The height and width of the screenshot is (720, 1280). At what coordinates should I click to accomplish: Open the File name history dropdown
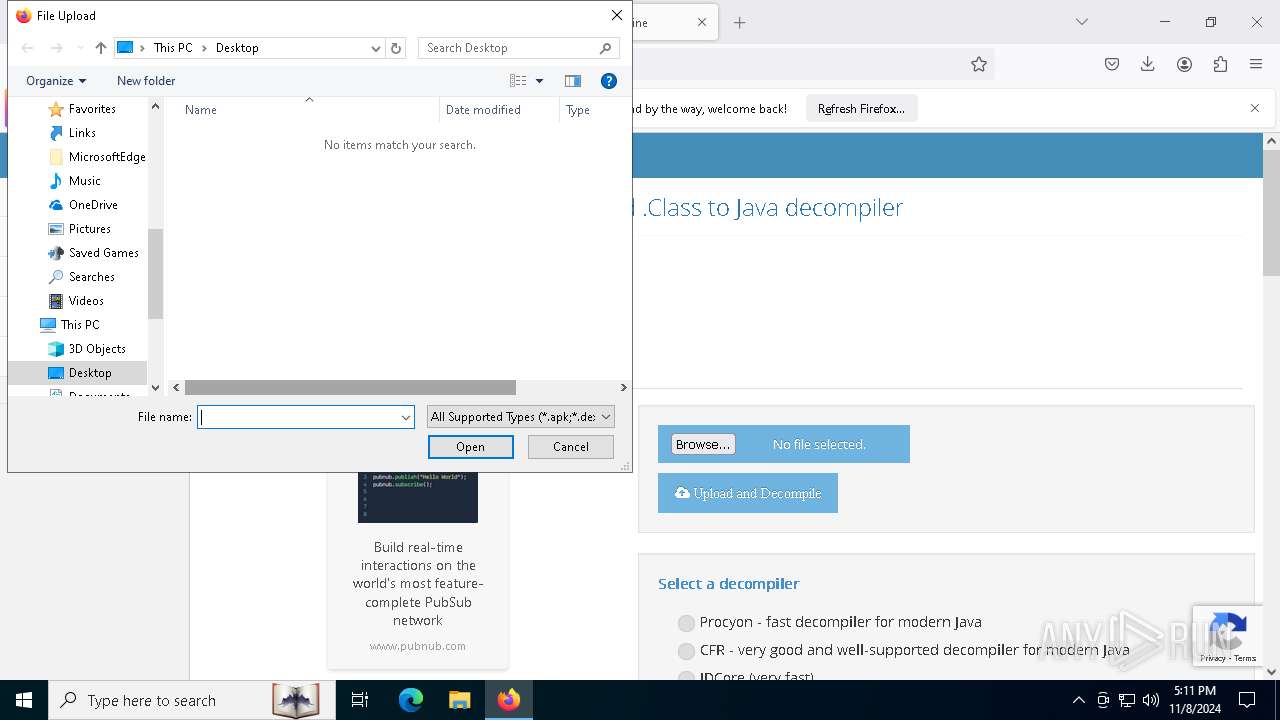[406, 417]
